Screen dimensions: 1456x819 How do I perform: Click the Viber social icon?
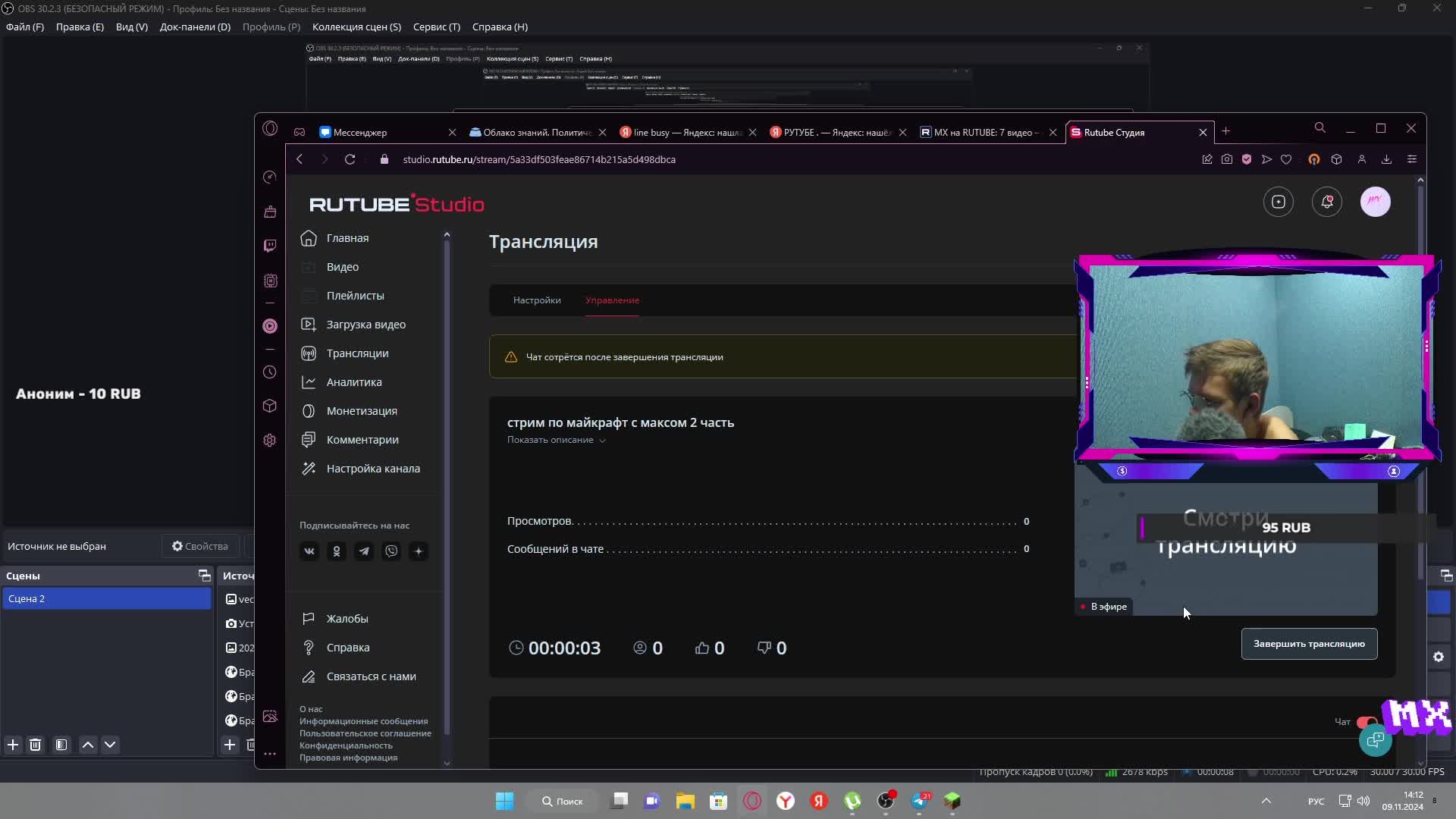pos(391,551)
